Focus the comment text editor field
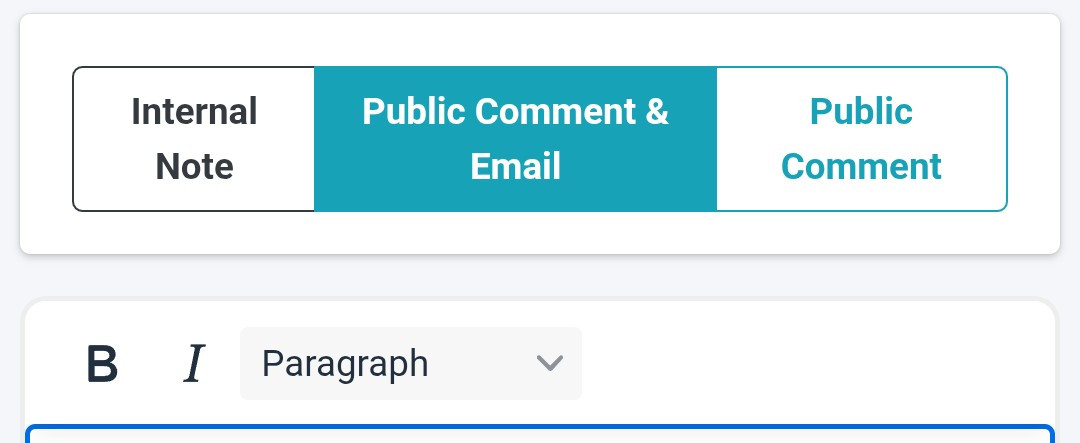The height and width of the screenshot is (443, 1080). [540, 435]
